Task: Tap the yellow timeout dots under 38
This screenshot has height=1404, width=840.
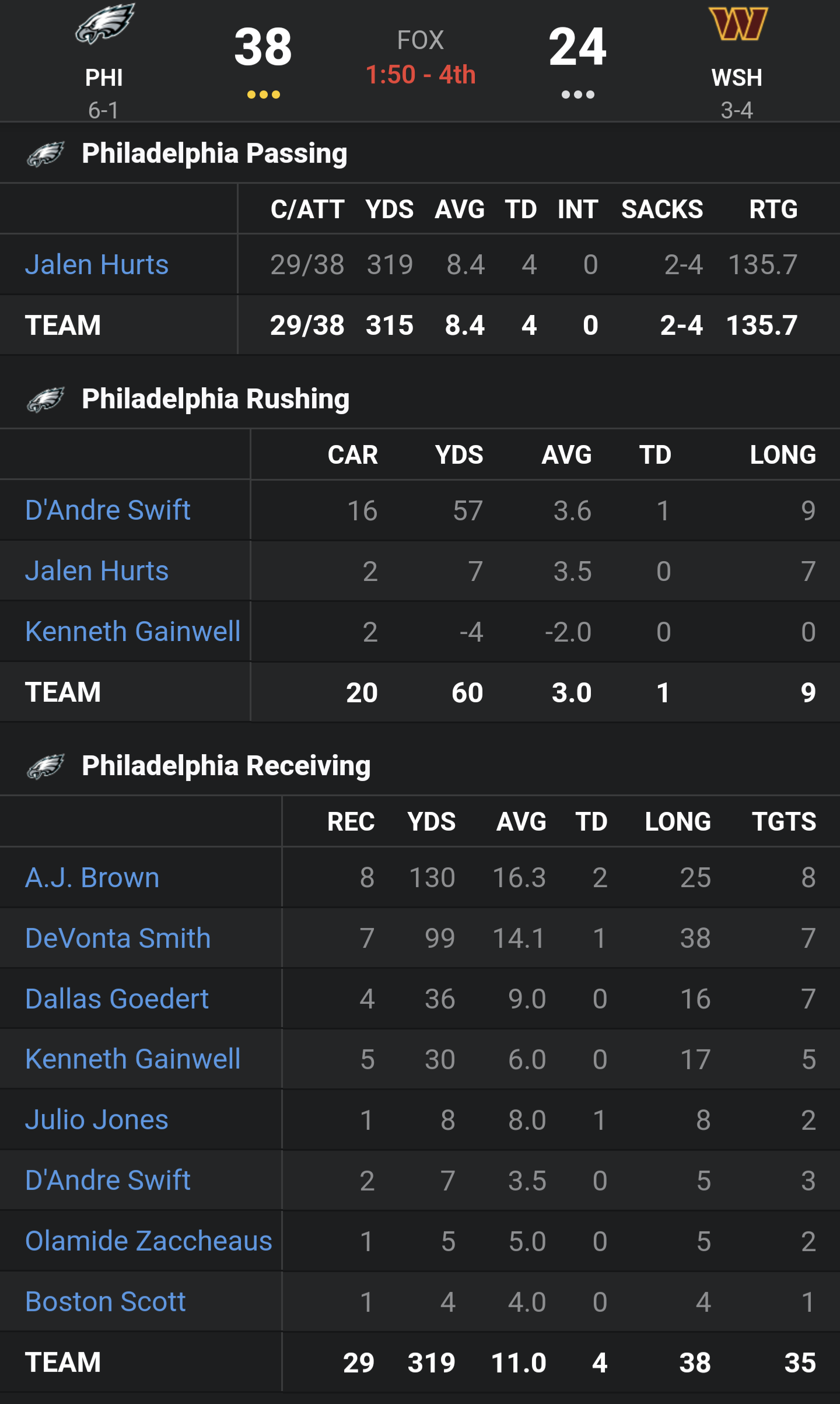Action: 263,94
